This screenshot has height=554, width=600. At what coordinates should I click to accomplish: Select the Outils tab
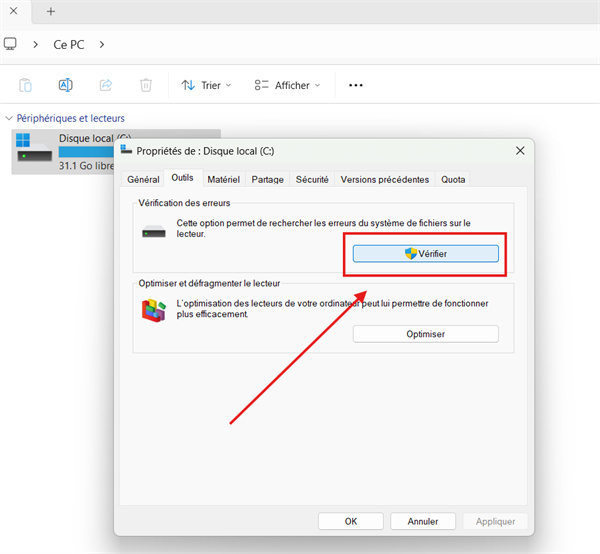point(182,178)
